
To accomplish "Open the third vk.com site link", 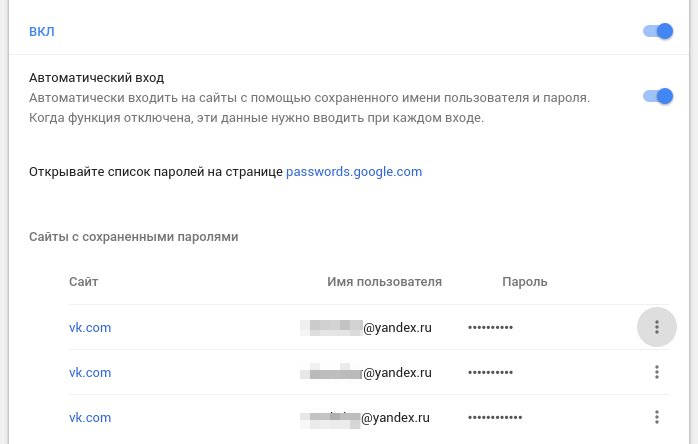I will click(x=89, y=417).
